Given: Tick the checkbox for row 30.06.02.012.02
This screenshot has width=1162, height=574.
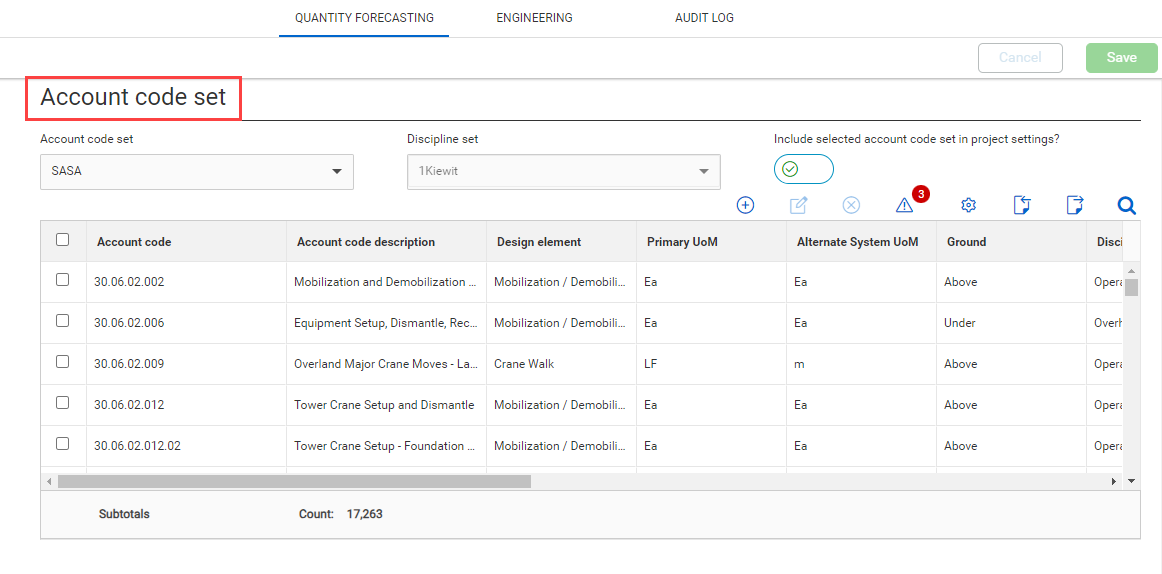Looking at the screenshot, I should (x=63, y=444).
